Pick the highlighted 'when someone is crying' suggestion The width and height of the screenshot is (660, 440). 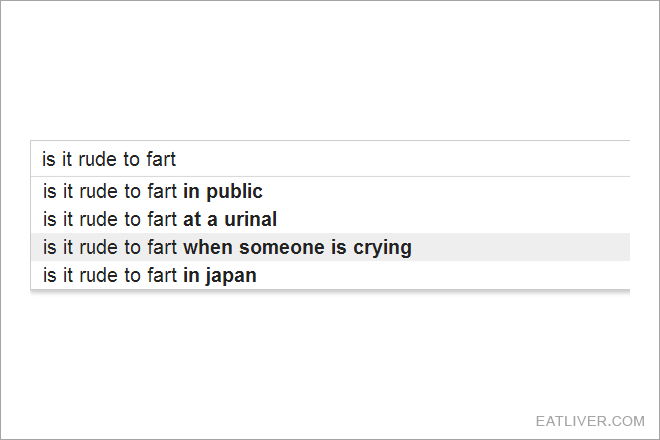click(330, 247)
